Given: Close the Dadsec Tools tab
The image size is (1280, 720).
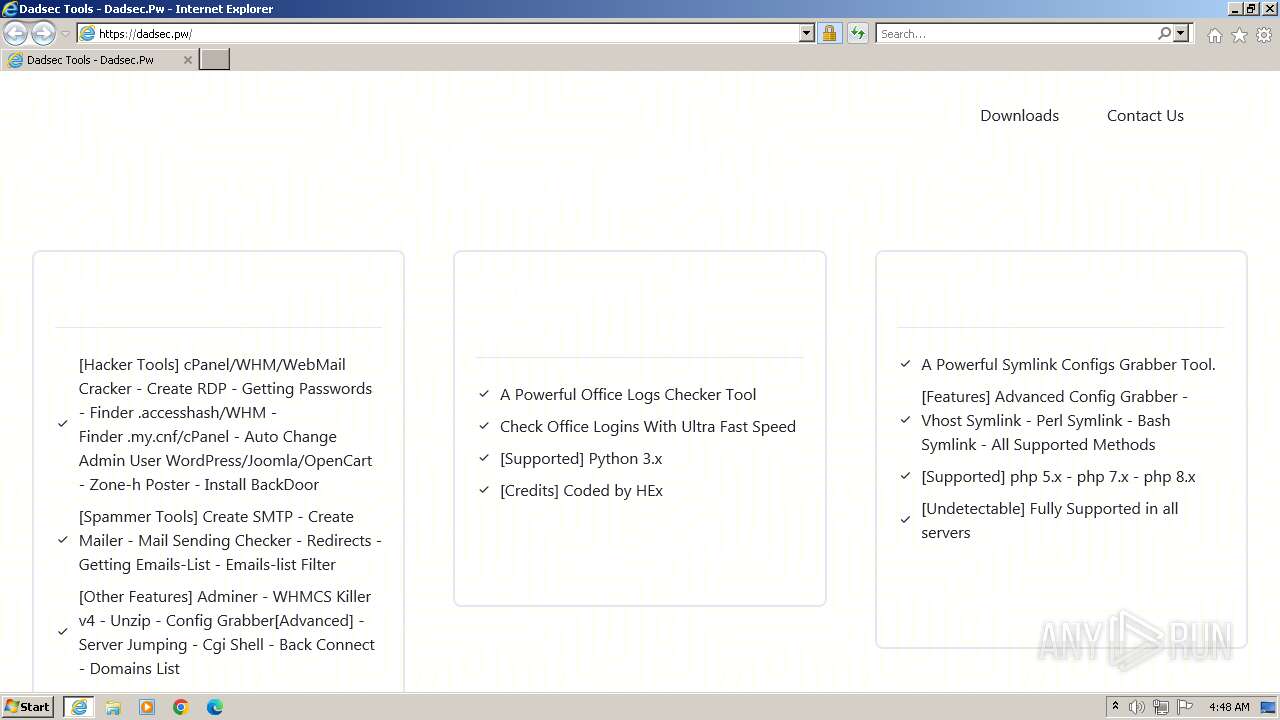Looking at the screenshot, I should (x=187, y=60).
